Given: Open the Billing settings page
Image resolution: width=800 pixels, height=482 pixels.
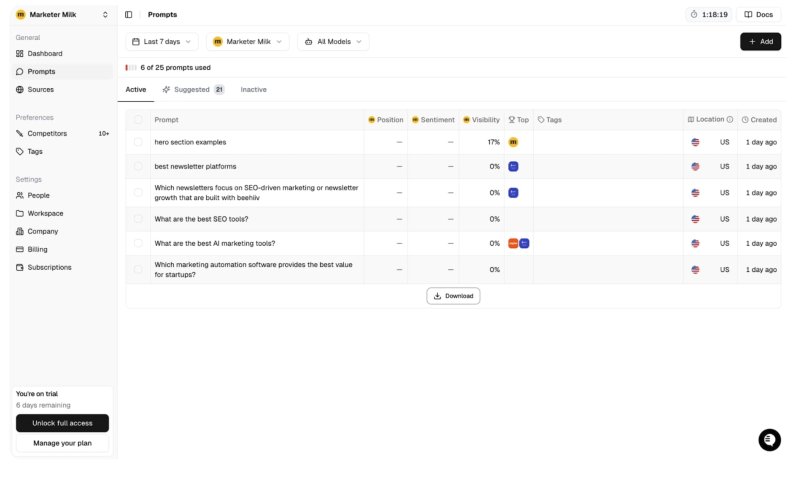Looking at the screenshot, I should [37, 249].
